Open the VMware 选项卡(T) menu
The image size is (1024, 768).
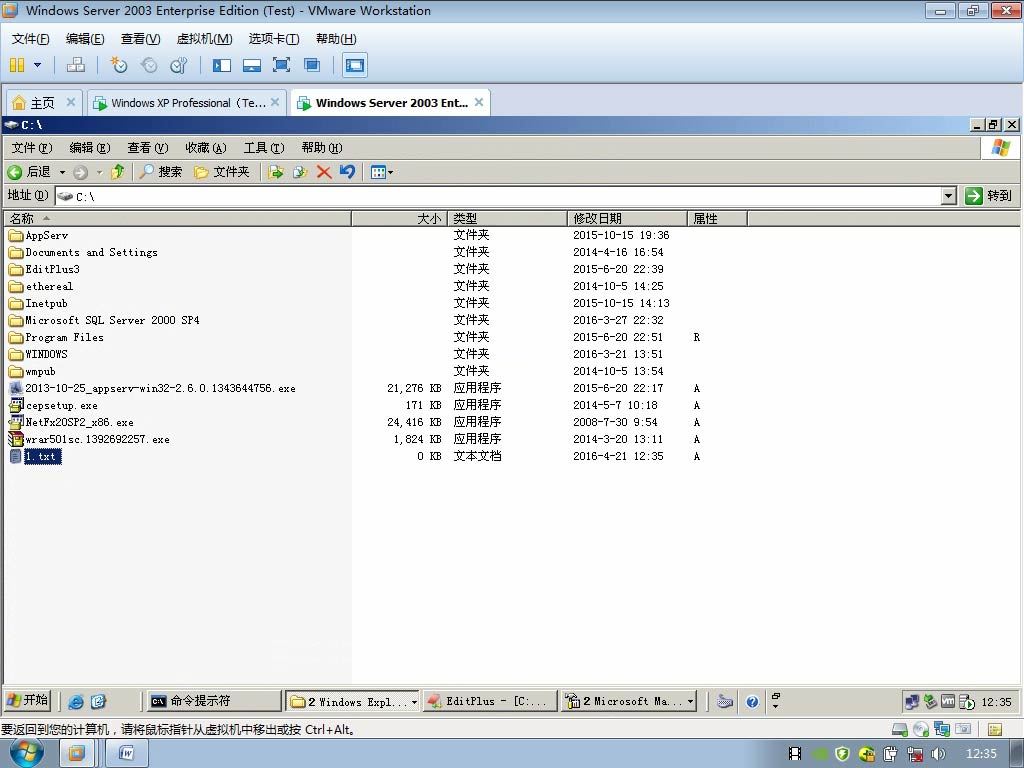click(x=274, y=39)
